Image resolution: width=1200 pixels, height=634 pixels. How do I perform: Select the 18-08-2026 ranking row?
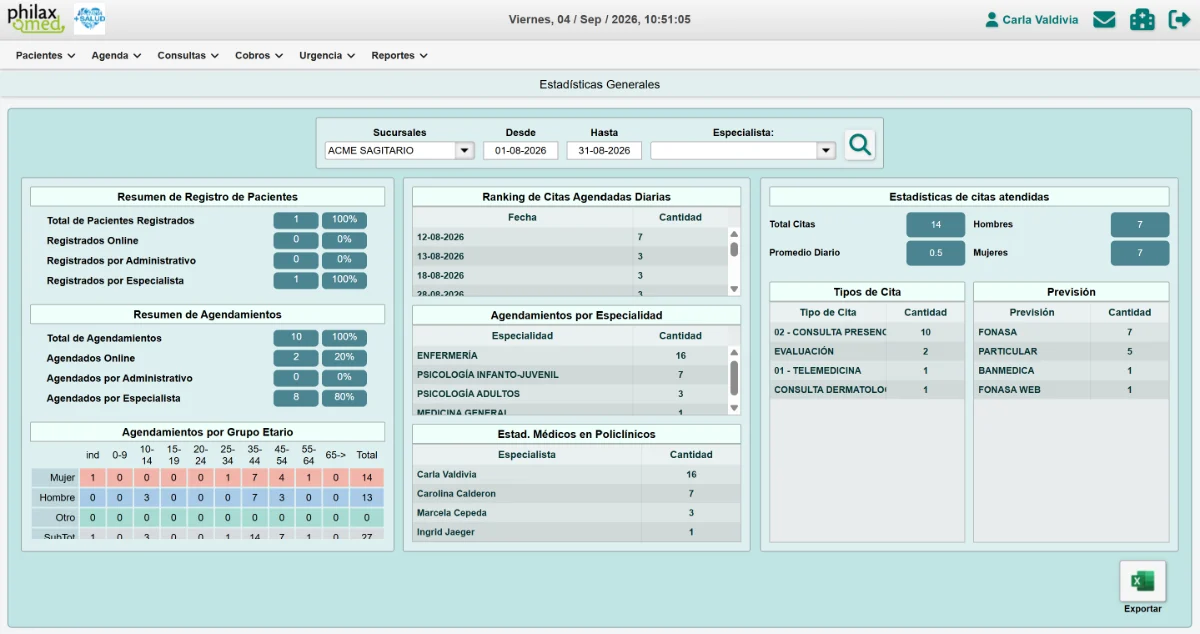click(x=570, y=275)
